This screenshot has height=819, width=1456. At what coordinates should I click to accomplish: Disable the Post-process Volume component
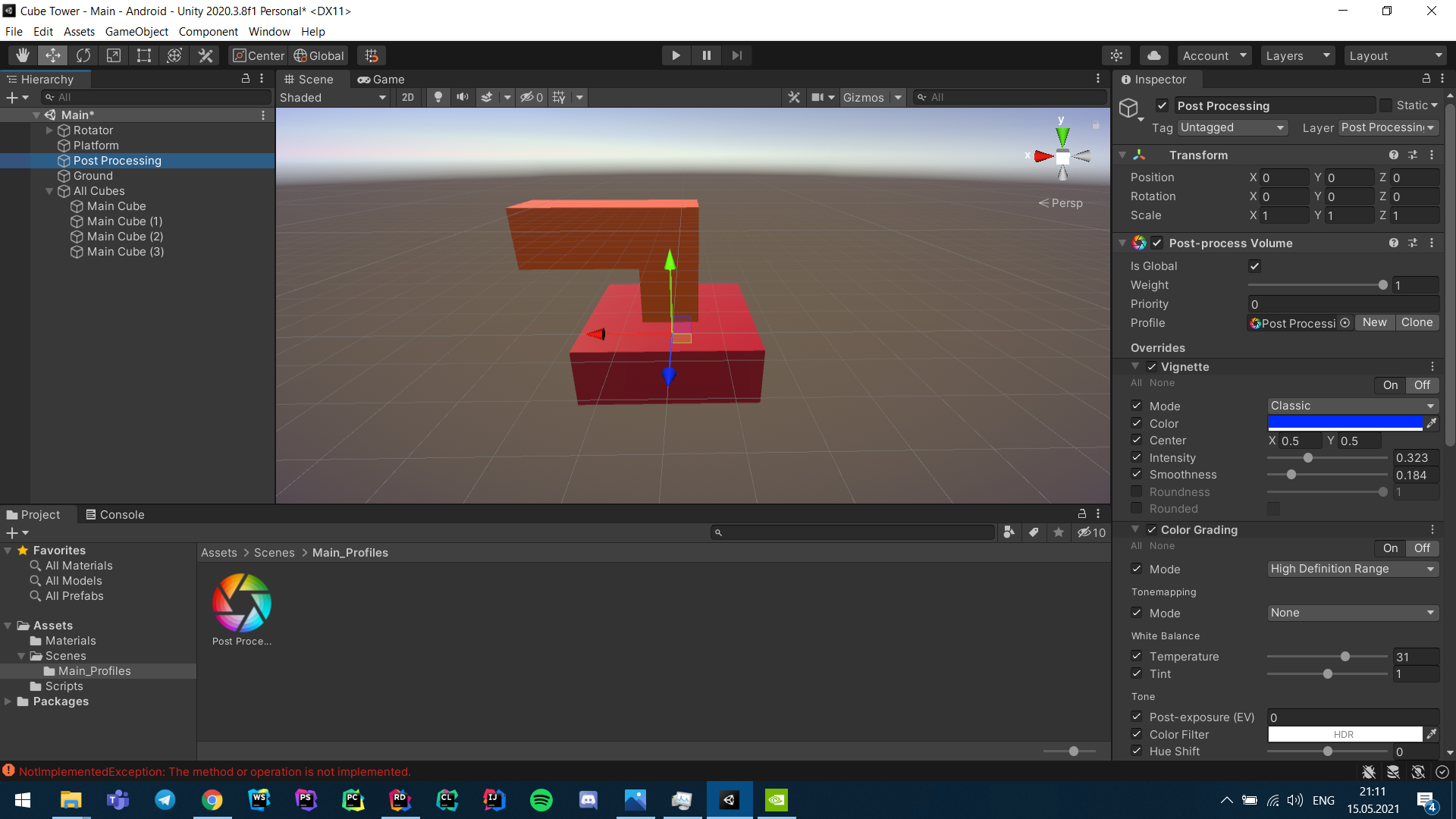click(x=1156, y=243)
